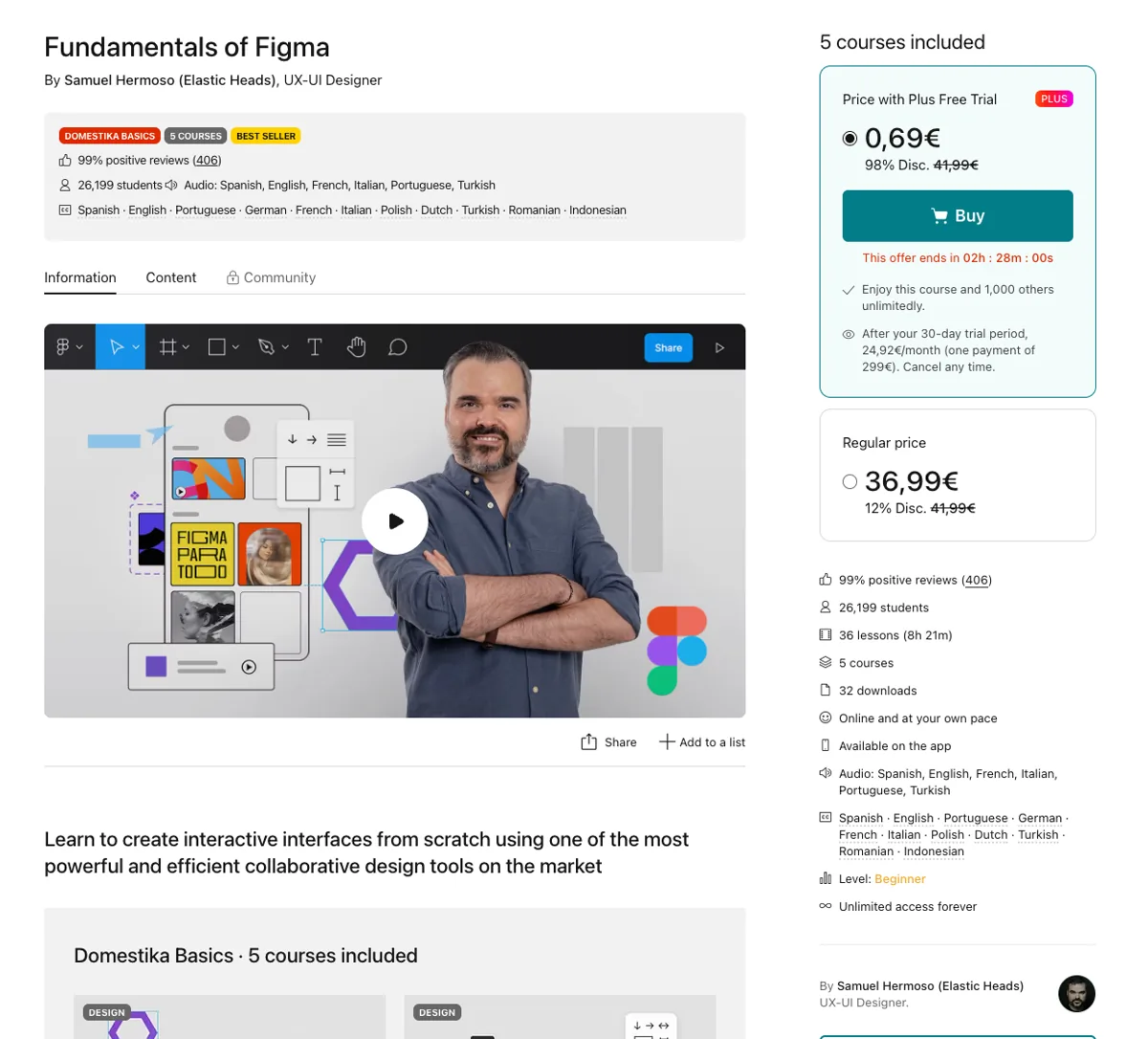The image size is (1148, 1039).
Task: Click the Share icon below the video
Action: pos(589,742)
